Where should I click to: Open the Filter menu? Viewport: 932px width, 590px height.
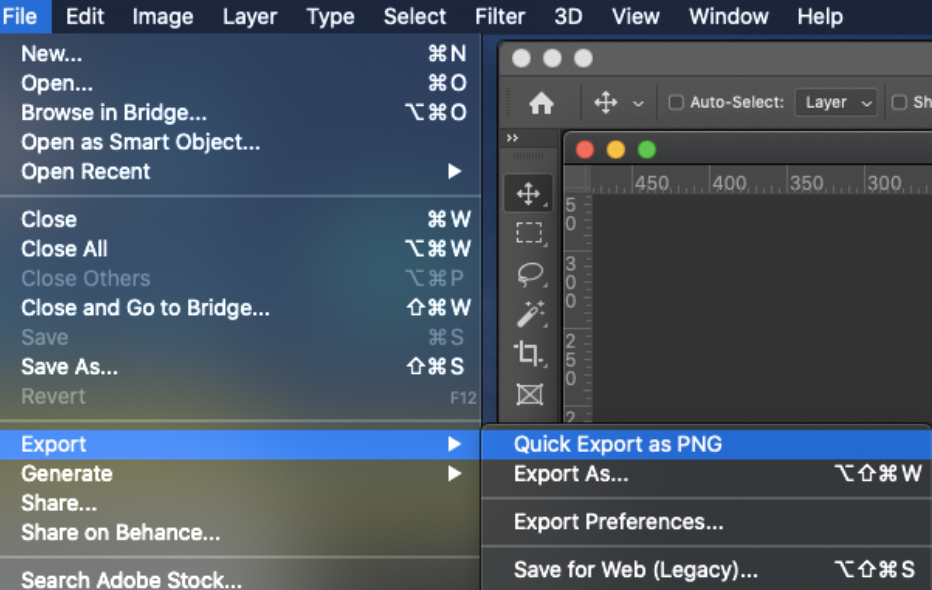click(499, 17)
